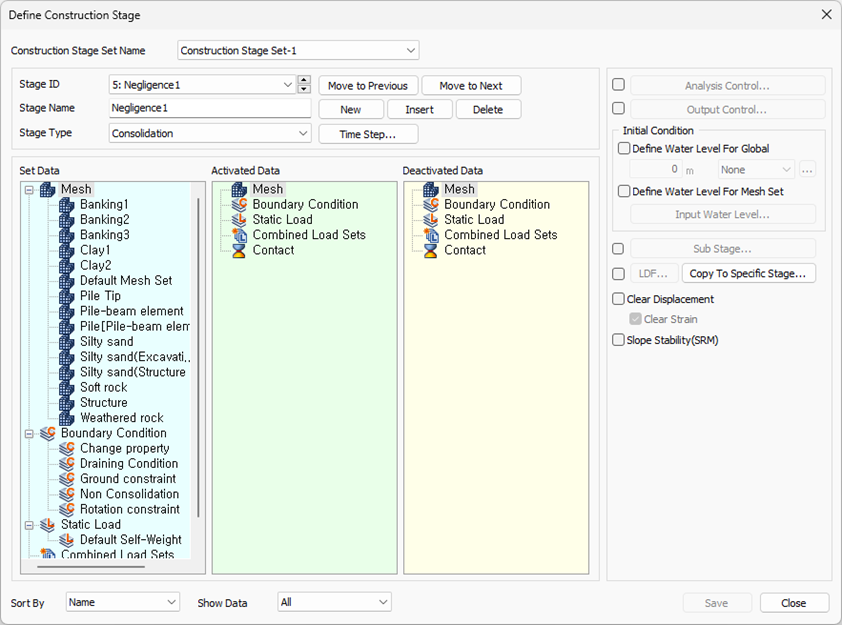Click the Banking1 mesh icon in Set Data
Viewport: 842px width, 625px height.
pos(67,205)
